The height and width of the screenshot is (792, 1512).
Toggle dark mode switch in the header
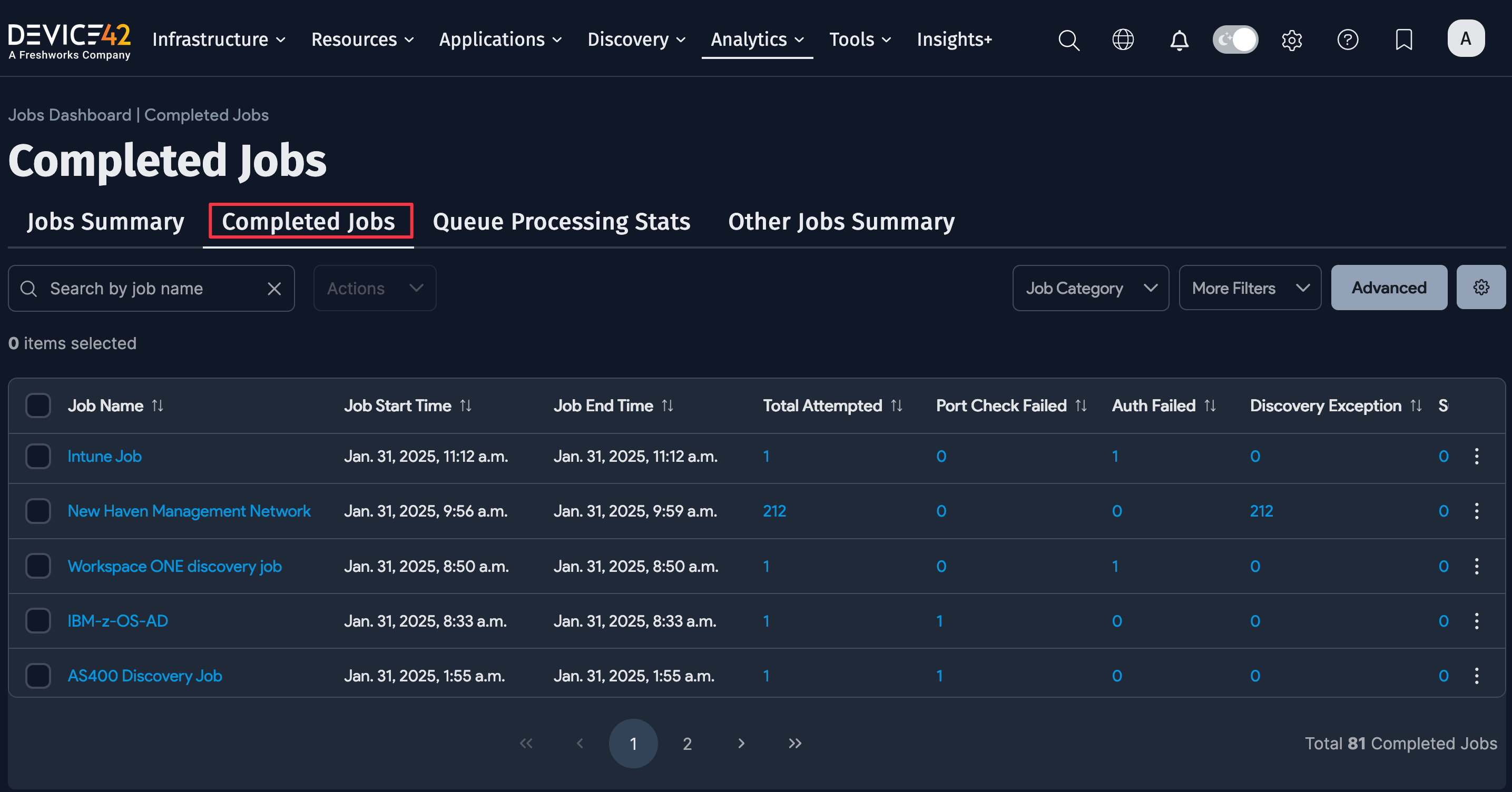click(1235, 39)
